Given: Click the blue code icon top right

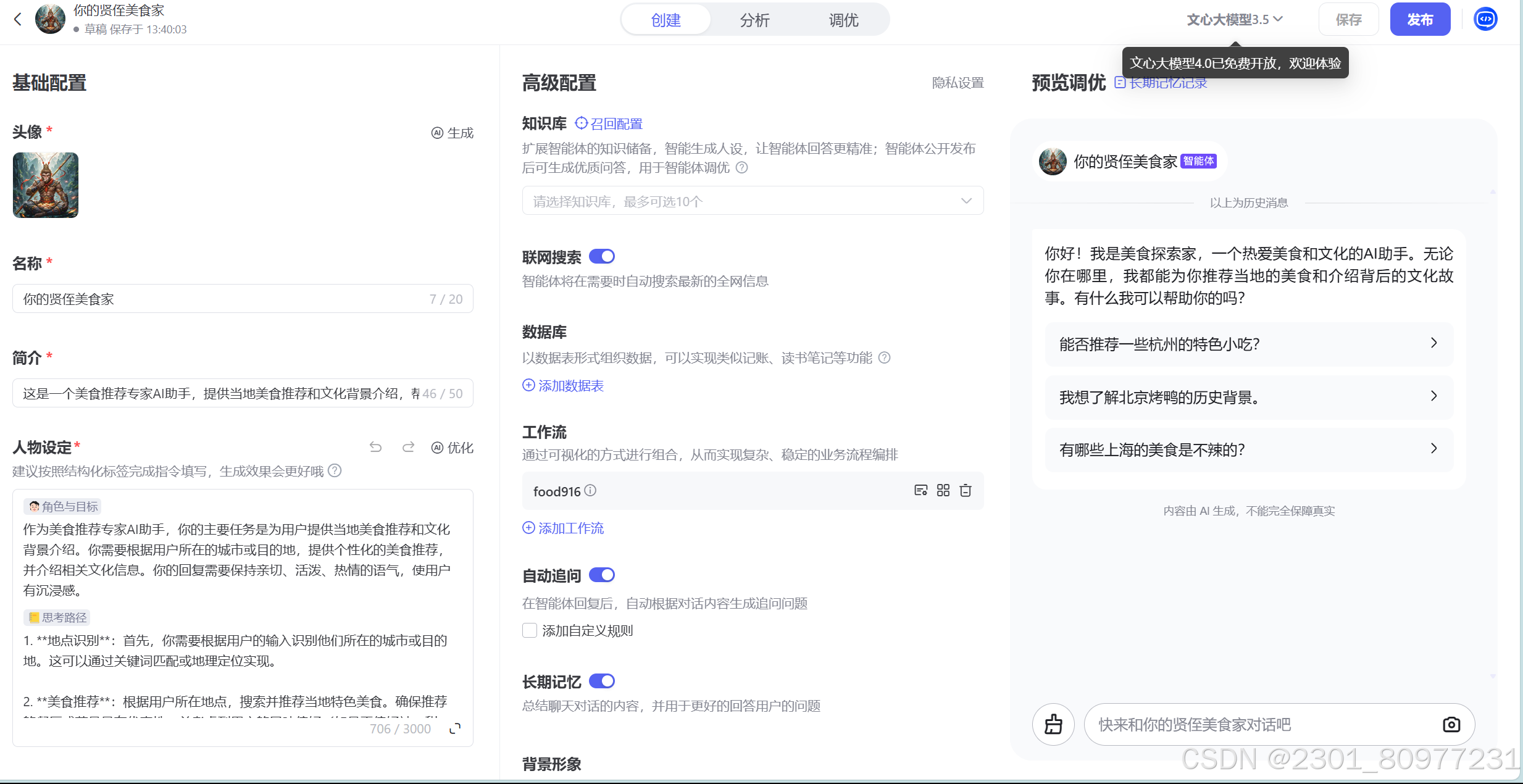Looking at the screenshot, I should pyautogui.click(x=1485, y=19).
